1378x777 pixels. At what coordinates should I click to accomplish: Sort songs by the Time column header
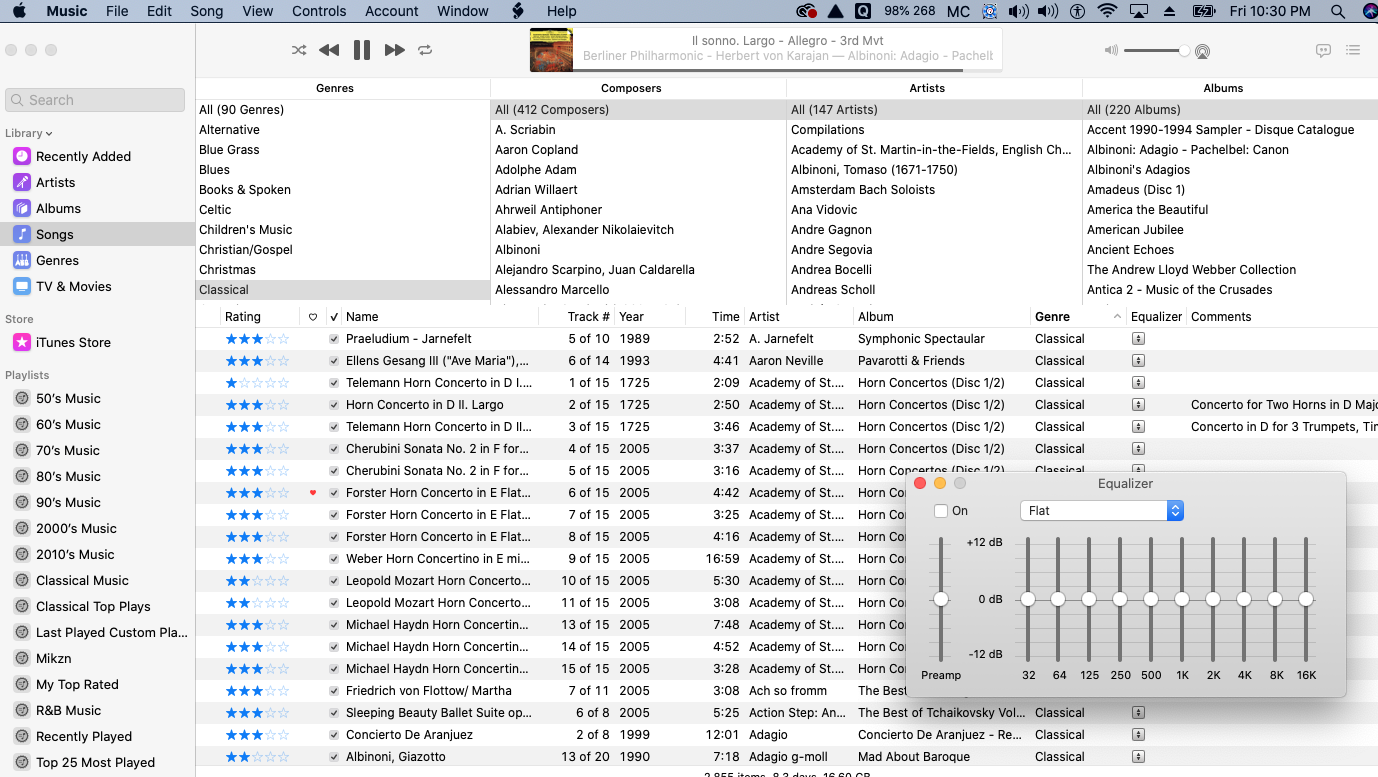(715, 317)
